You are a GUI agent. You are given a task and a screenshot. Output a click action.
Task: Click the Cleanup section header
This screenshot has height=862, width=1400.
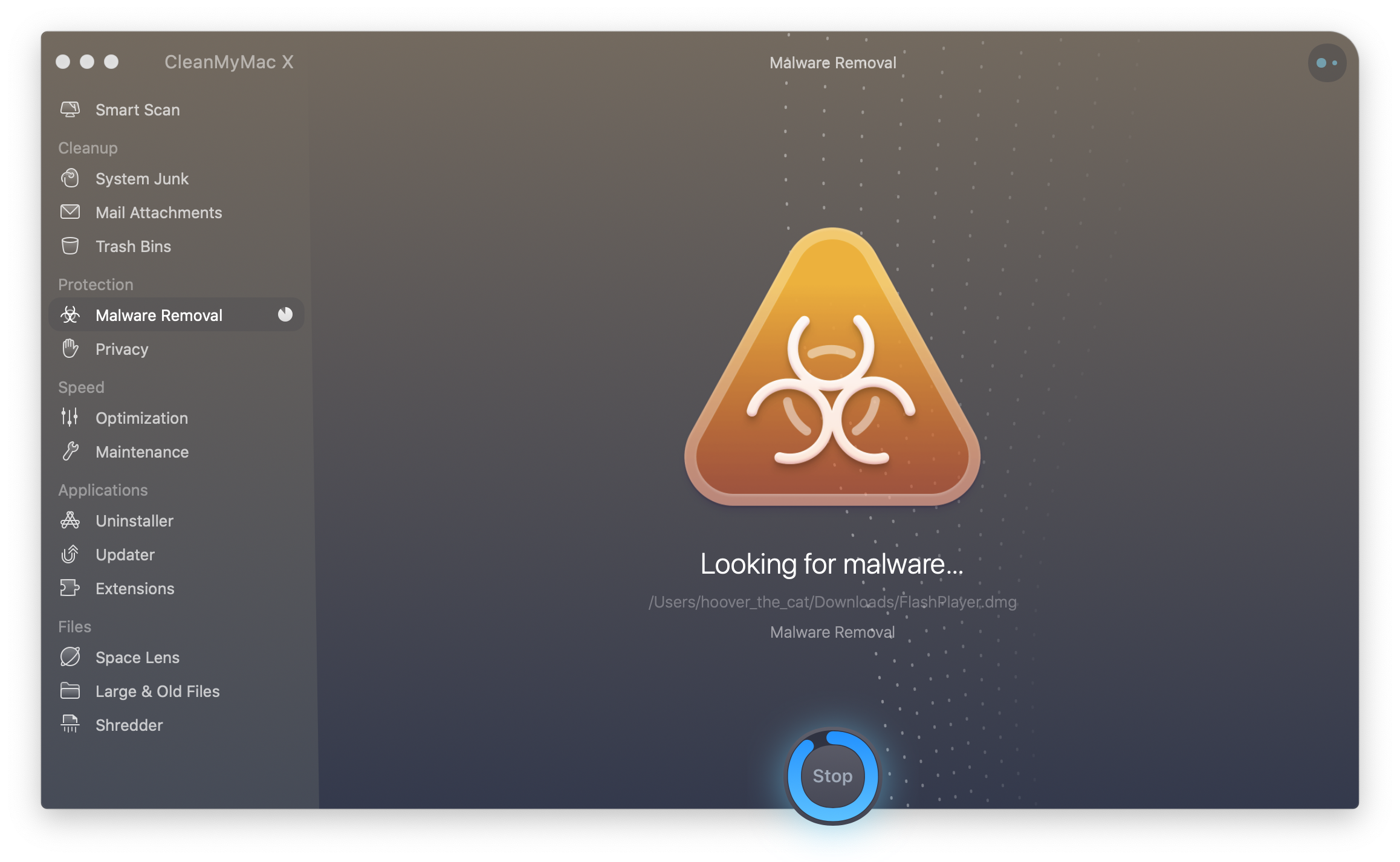(88, 148)
